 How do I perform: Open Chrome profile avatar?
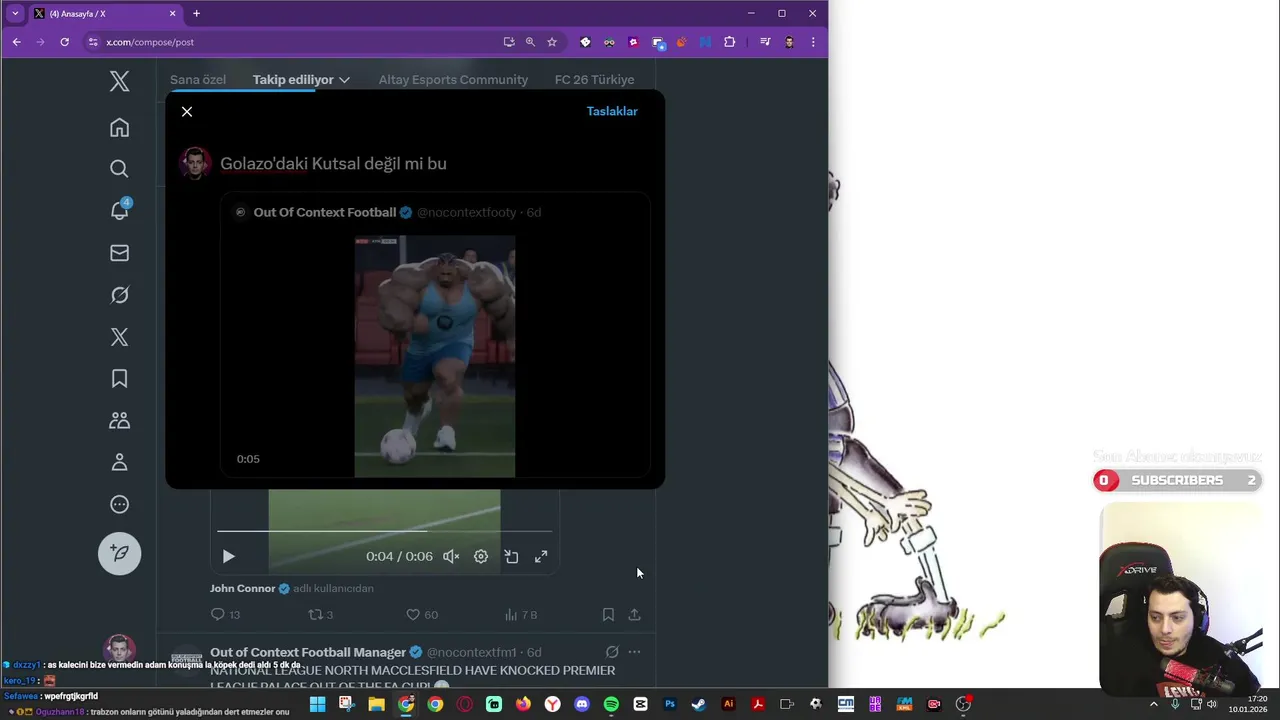[789, 42]
